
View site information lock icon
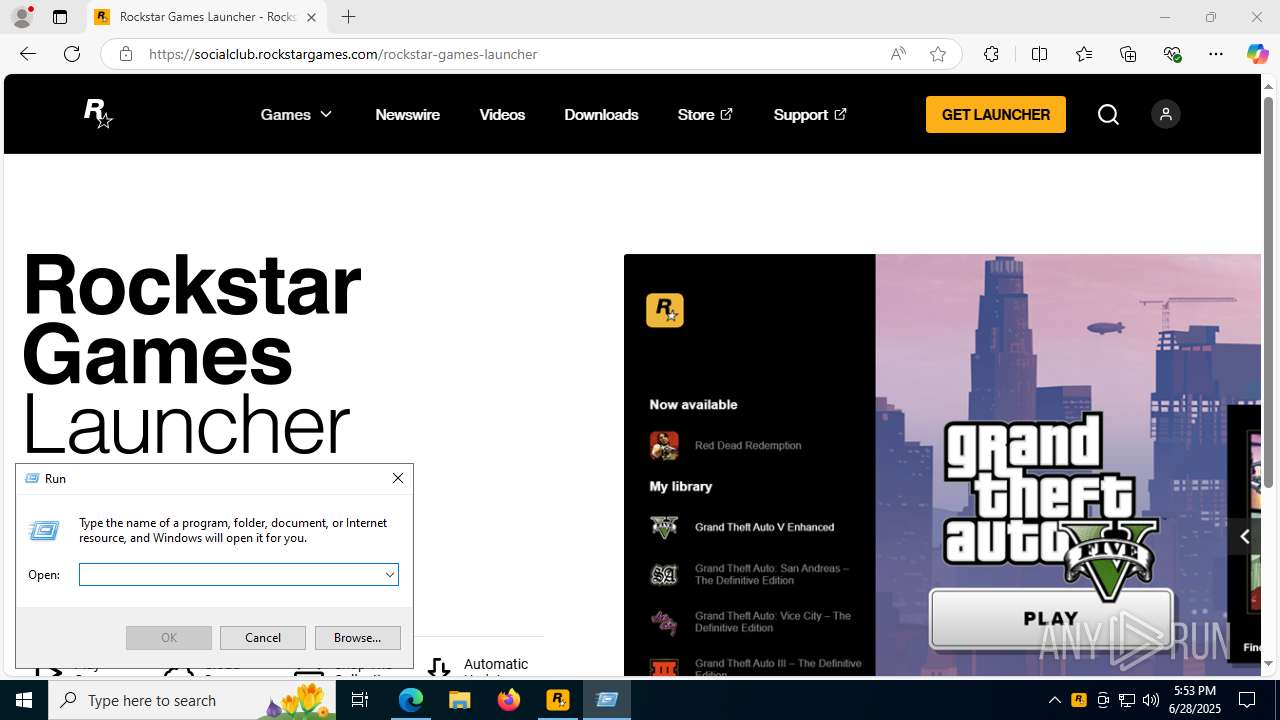(x=125, y=54)
